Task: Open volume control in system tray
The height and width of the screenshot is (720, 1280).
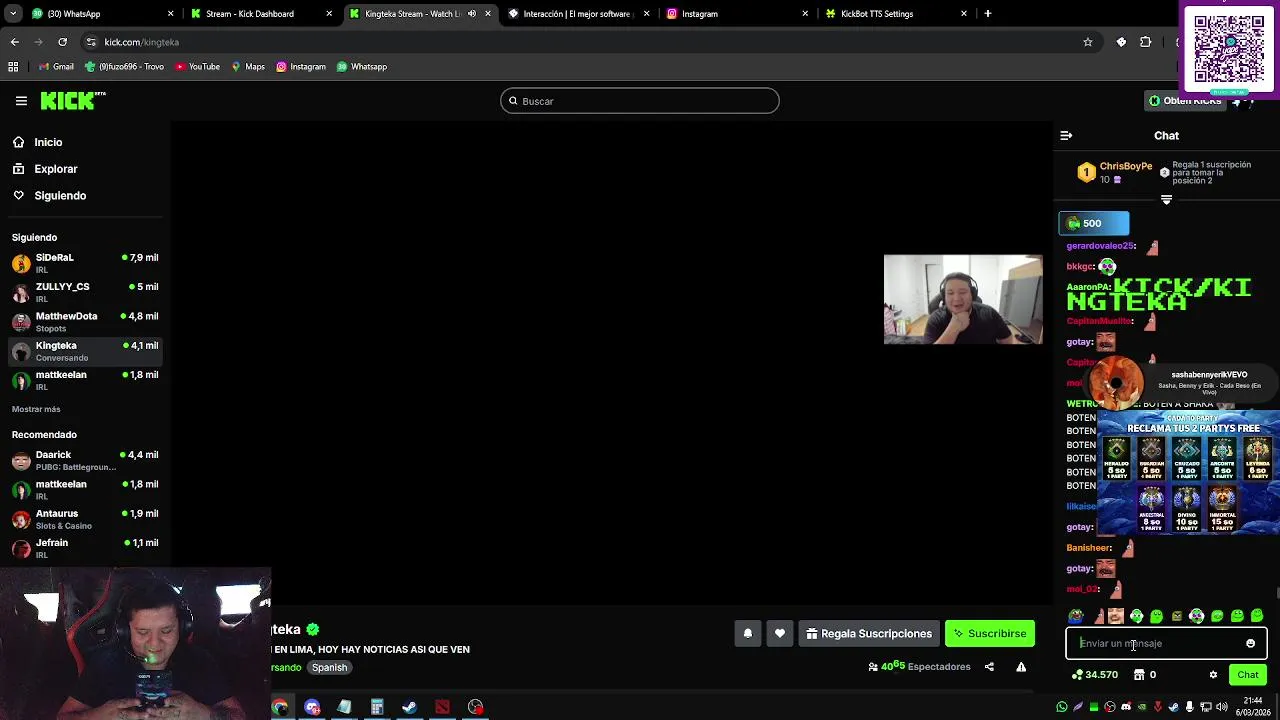Action: tap(1222, 707)
